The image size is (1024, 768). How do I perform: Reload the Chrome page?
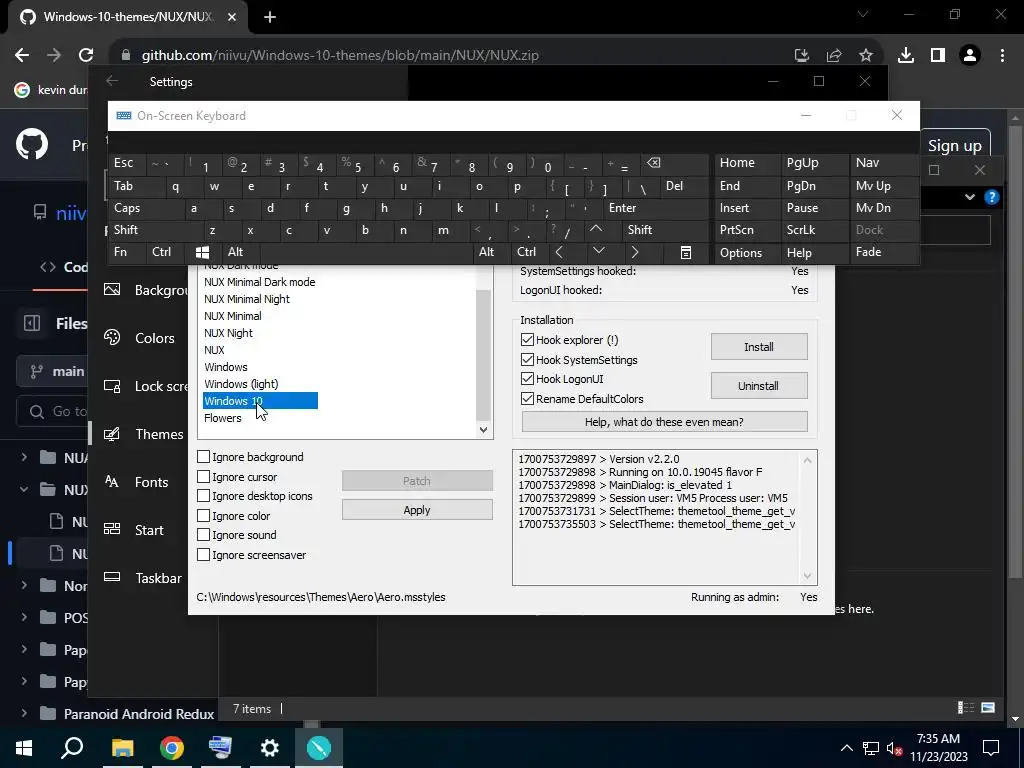pyautogui.click(x=86, y=56)
